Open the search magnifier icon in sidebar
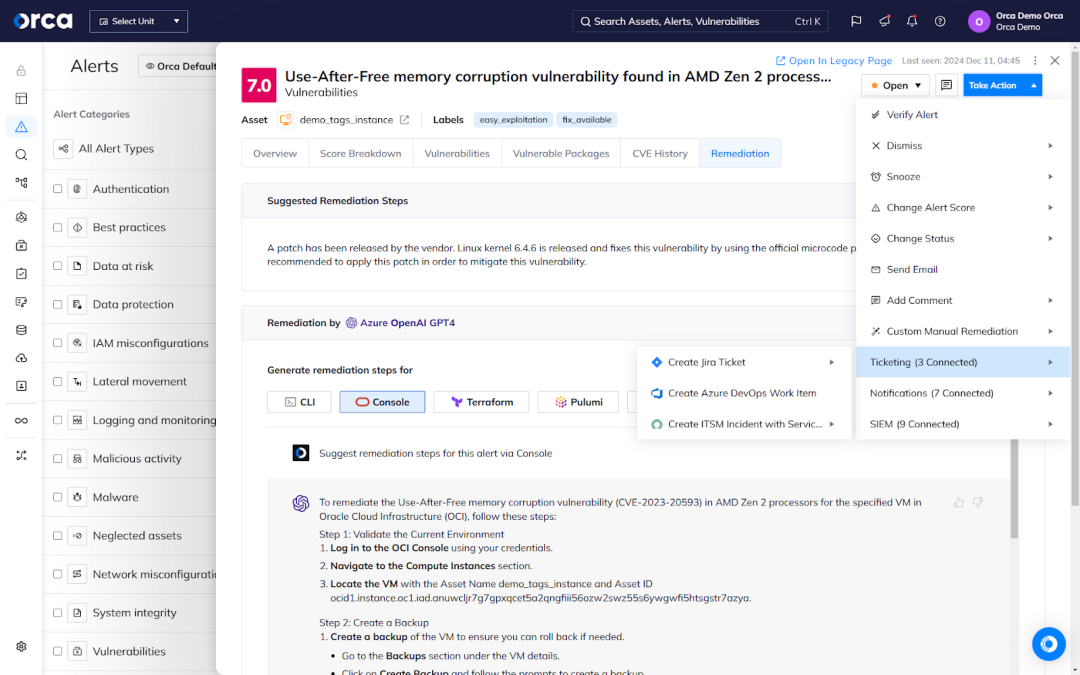 21,155
